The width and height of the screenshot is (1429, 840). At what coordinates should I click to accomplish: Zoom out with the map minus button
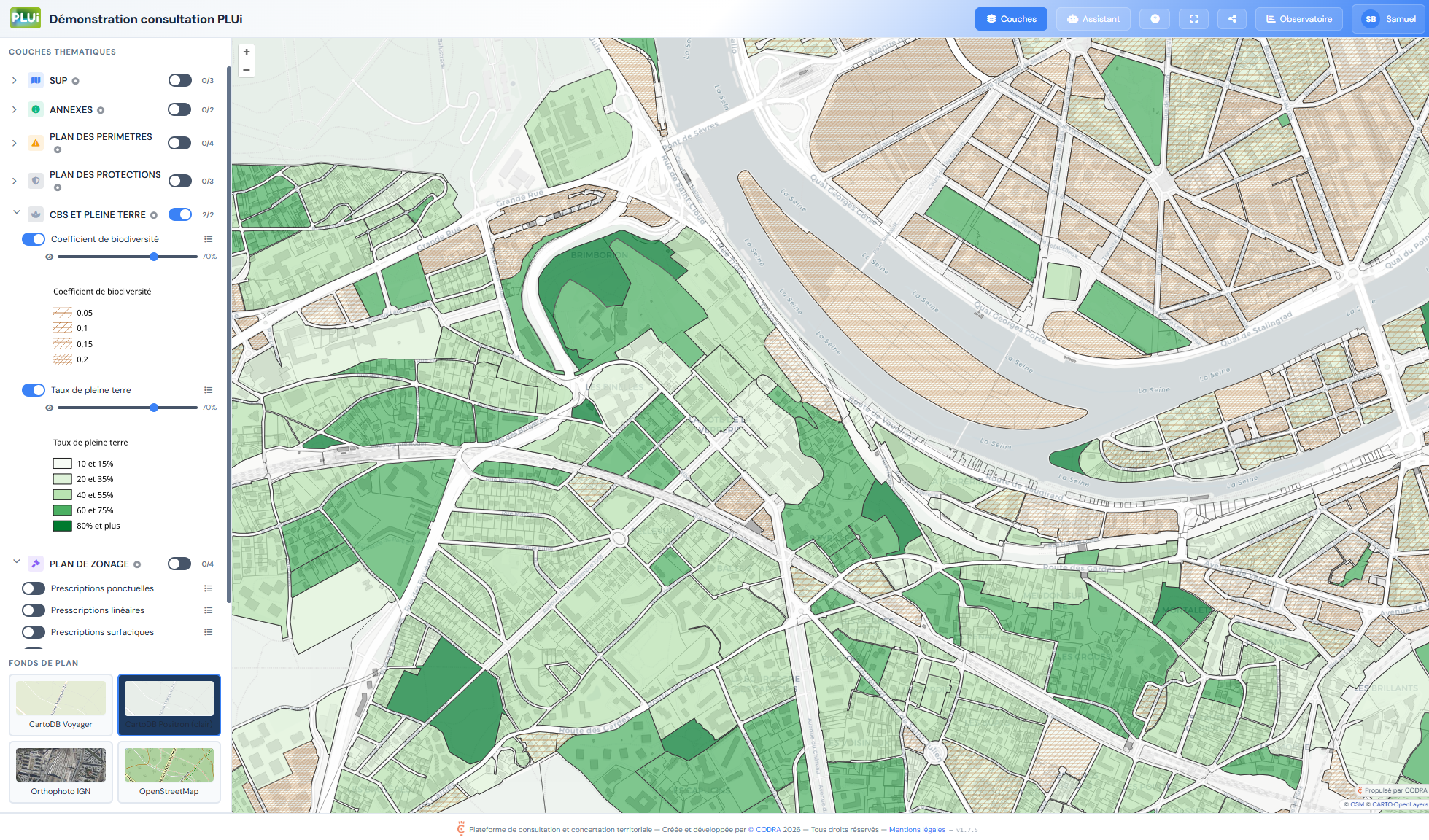(x=247, y=70)
